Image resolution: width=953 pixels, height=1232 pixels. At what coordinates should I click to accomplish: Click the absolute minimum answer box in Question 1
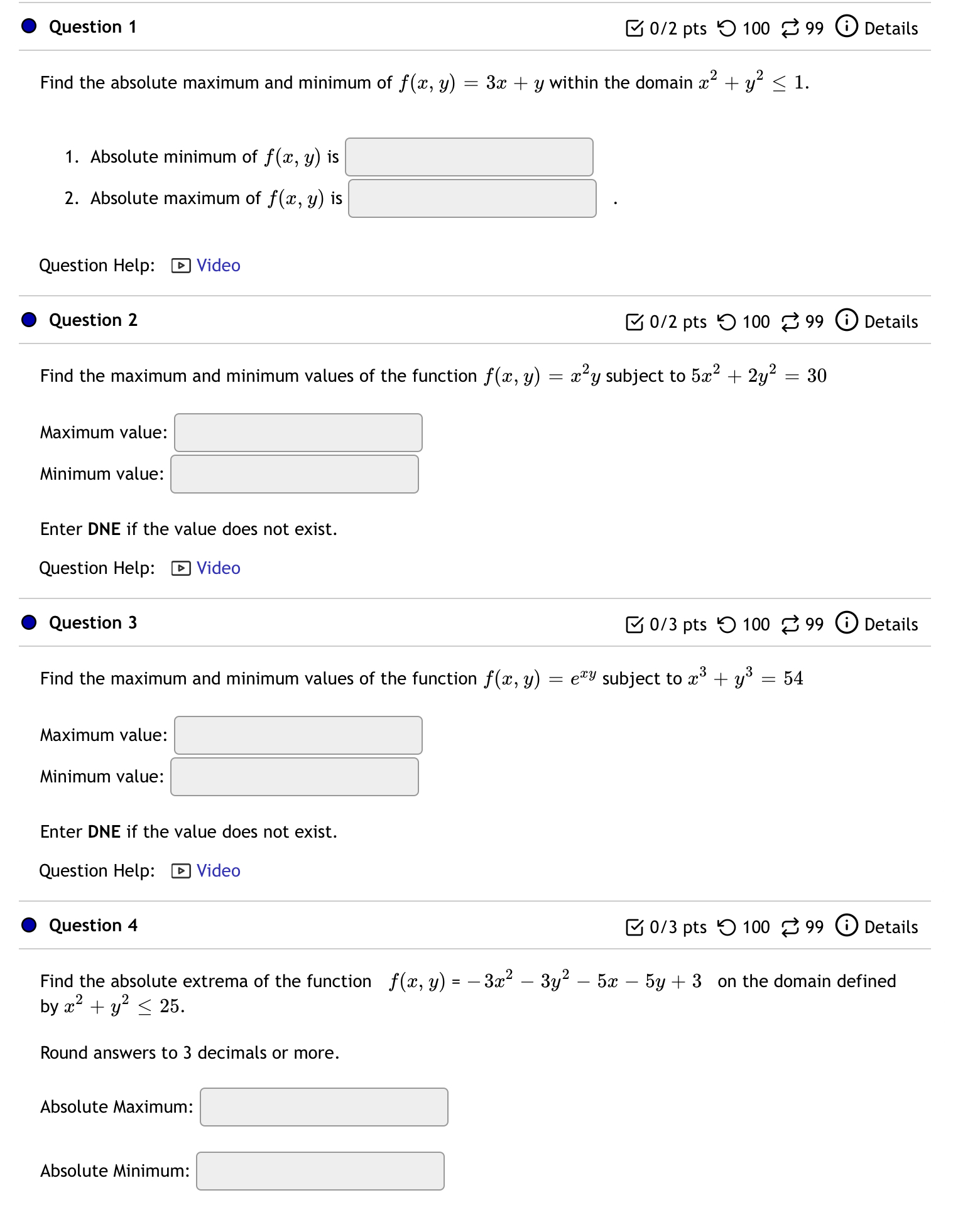468,156
